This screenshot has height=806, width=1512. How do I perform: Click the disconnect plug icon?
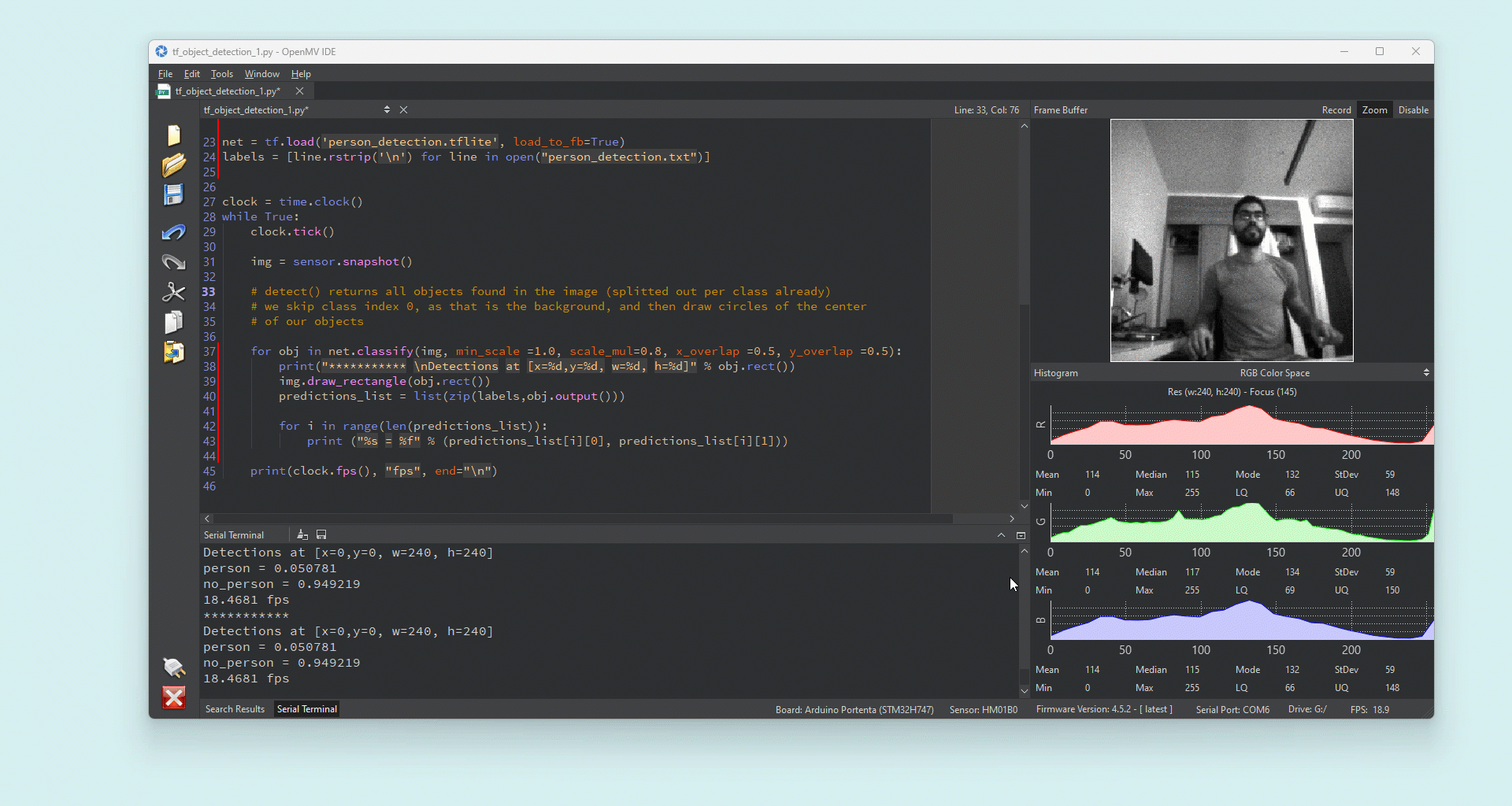pos(174,667)
